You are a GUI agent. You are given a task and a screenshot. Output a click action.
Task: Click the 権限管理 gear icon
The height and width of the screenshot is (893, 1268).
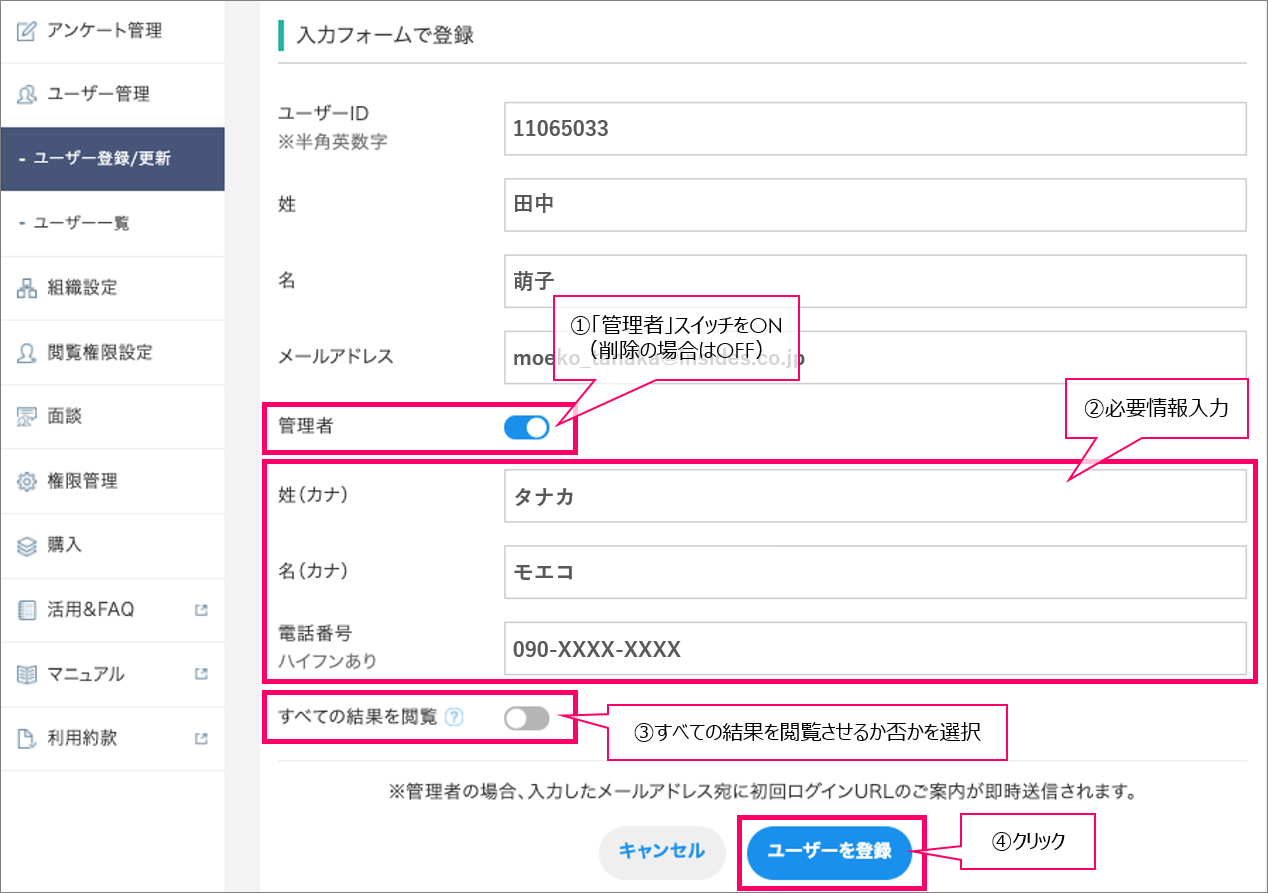tap(27, 481)
